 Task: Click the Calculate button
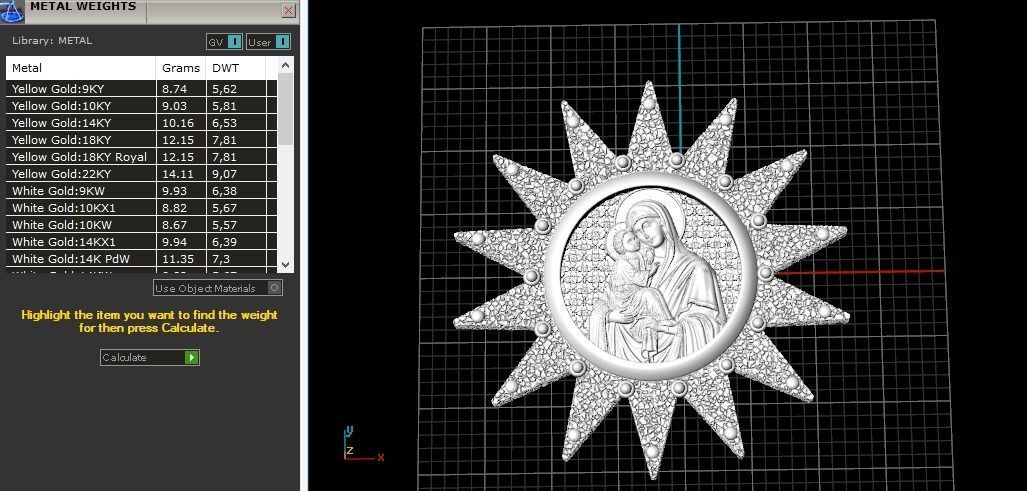pos(149,357)
